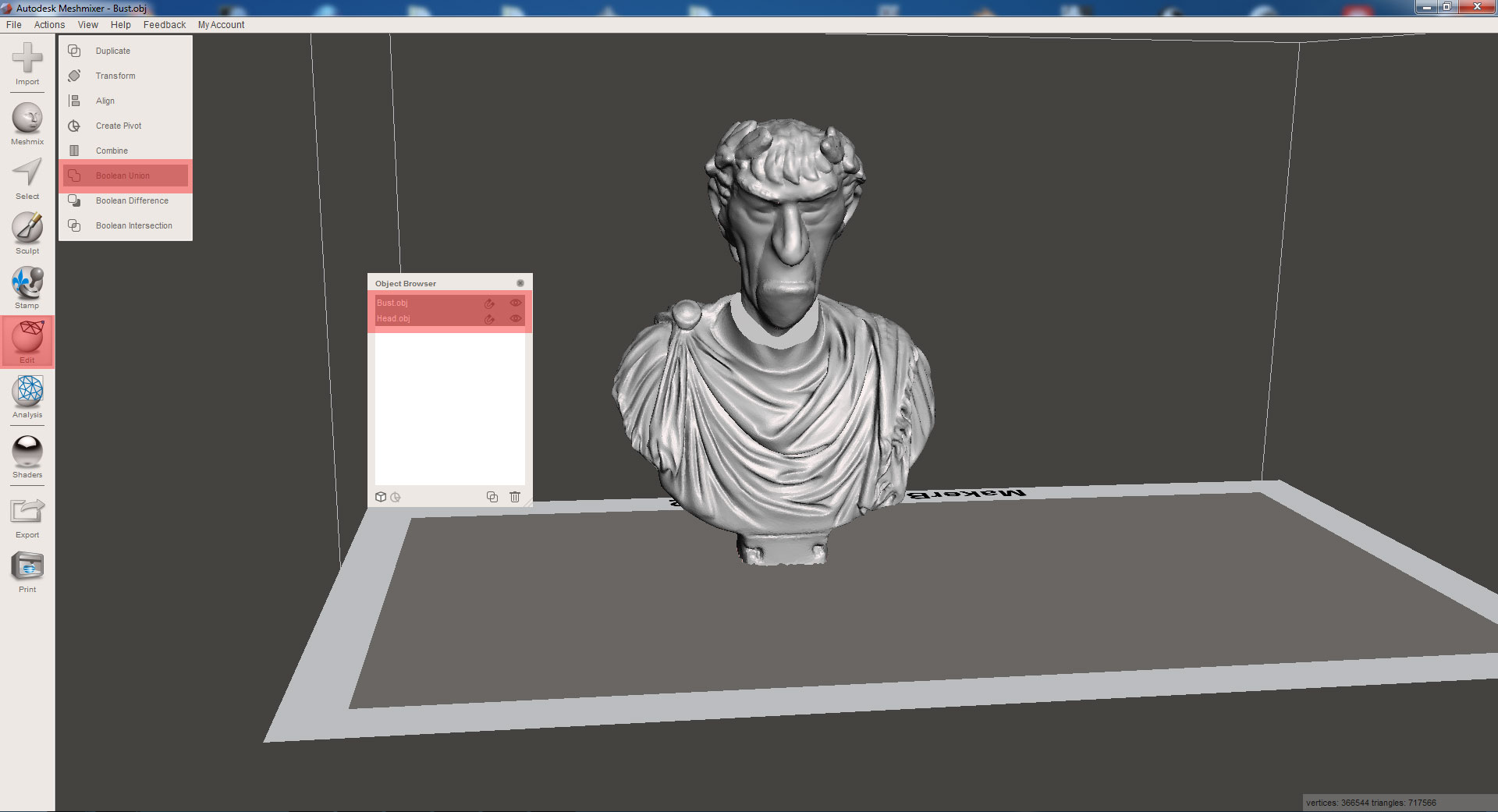The width and height of the screenshot is (1498, 812).
Task: Open the Help menu
Action: tap(121, 25)
